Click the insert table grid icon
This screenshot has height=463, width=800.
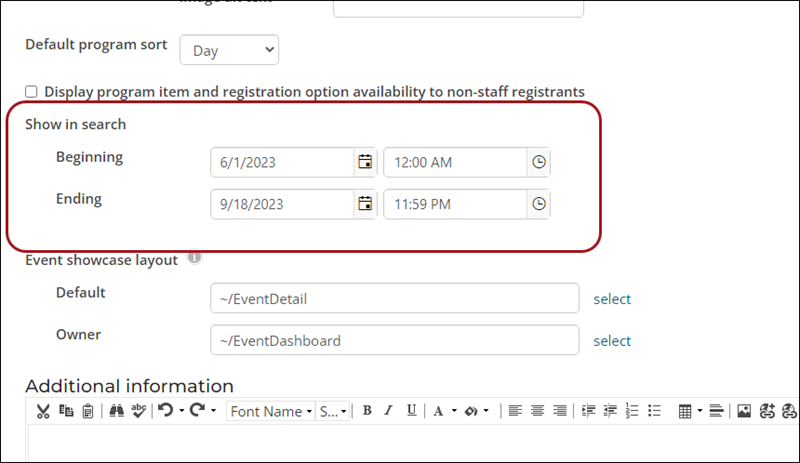point(685,411)
